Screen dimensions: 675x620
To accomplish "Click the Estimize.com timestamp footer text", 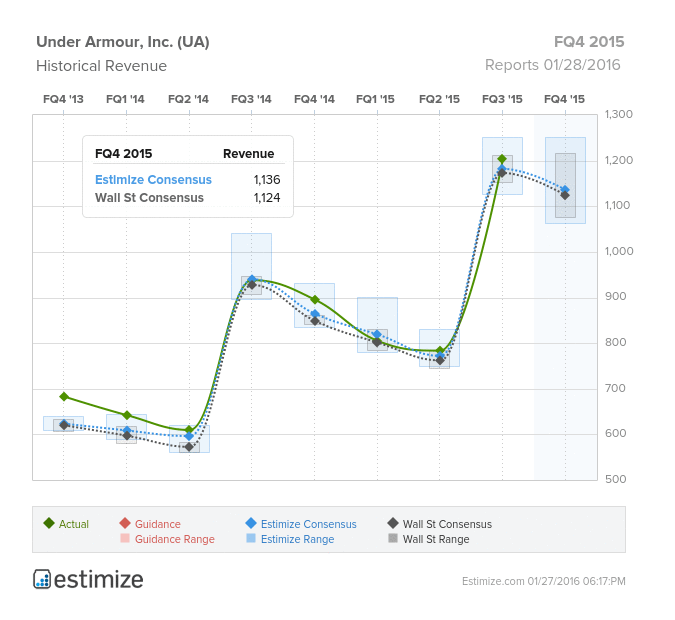I will pyautogui.click(x=544, y=581).
